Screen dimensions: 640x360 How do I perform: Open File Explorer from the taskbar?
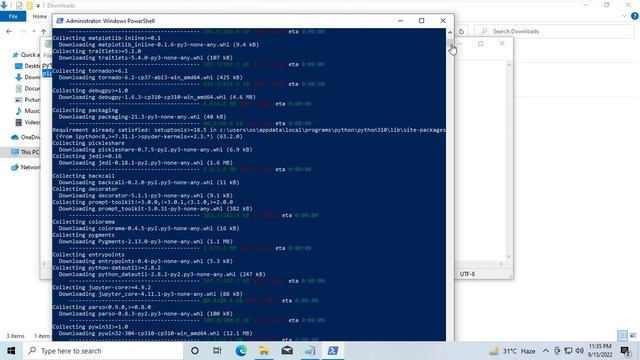coord(264,351)
